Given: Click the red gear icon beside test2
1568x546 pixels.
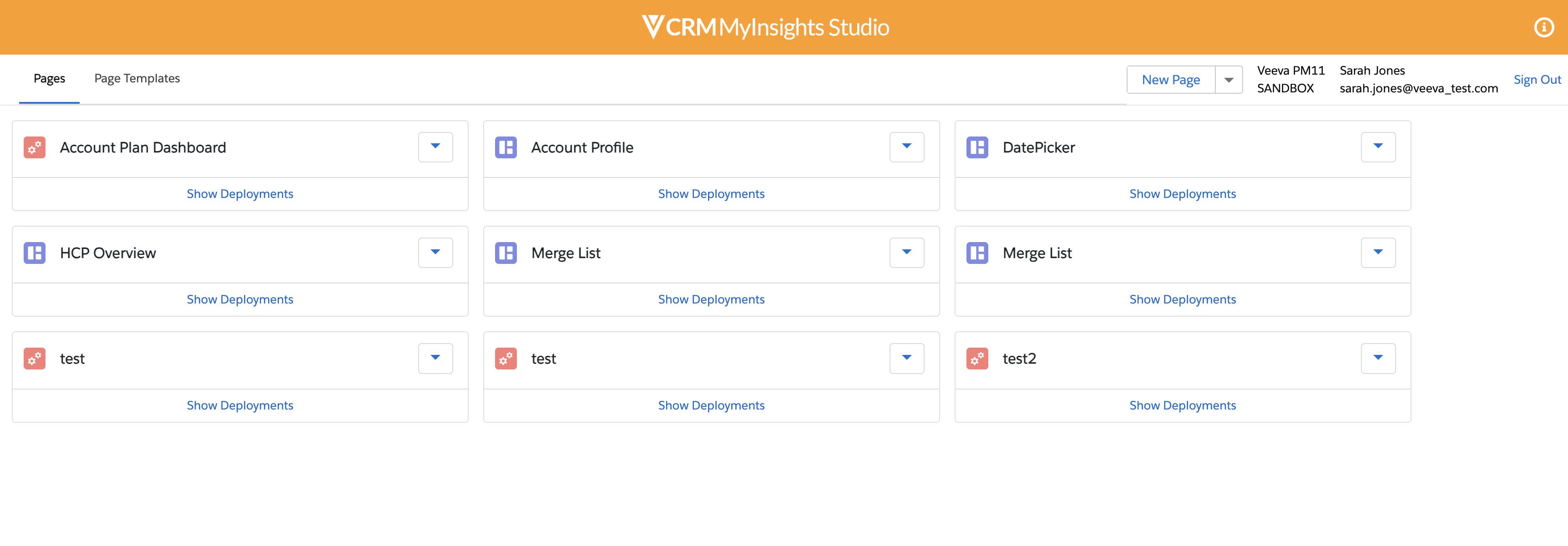Looking at the screenshot, I should tap(977, 359).
